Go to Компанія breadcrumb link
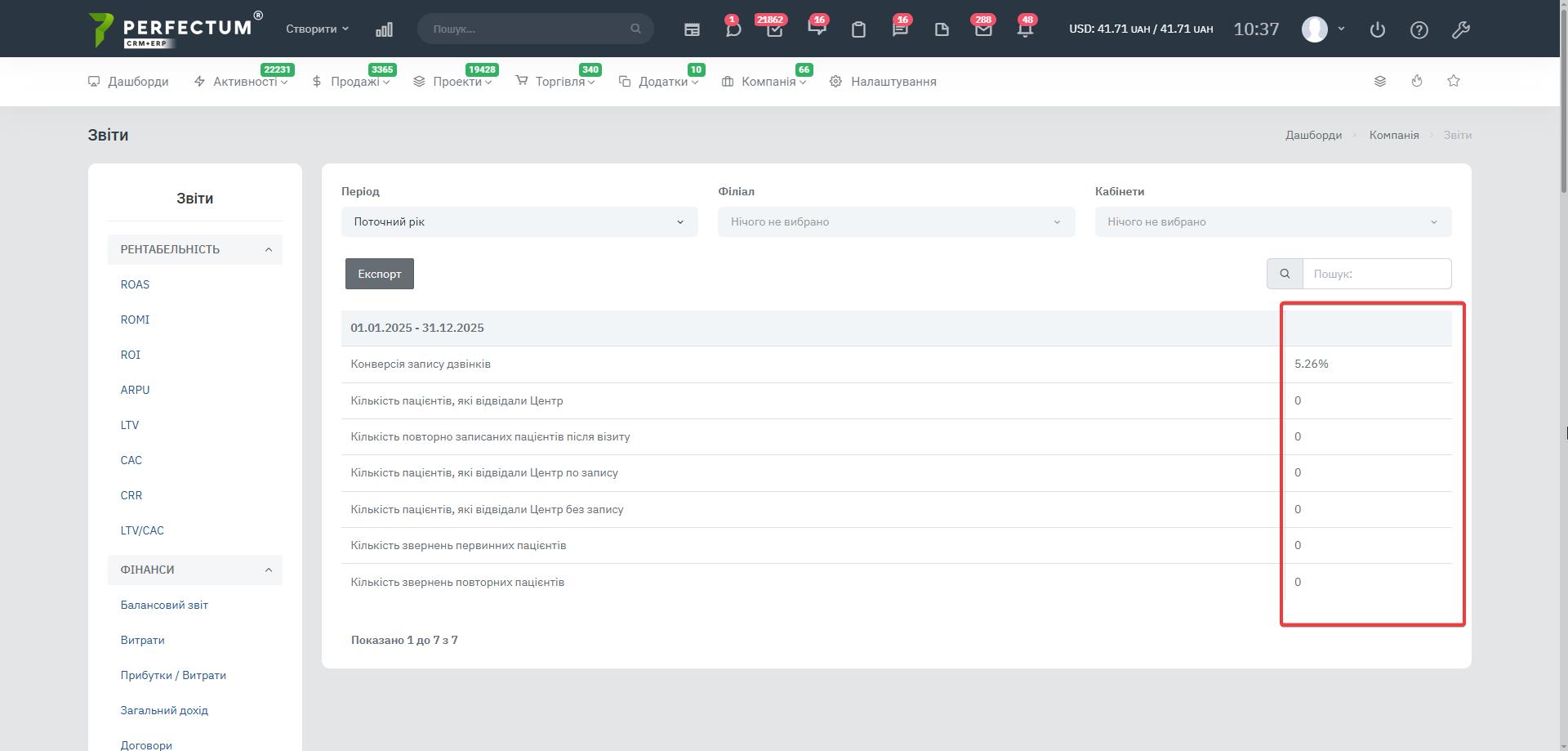The height and width of the screenshot is (751, 1568). tap(1394, 135)
